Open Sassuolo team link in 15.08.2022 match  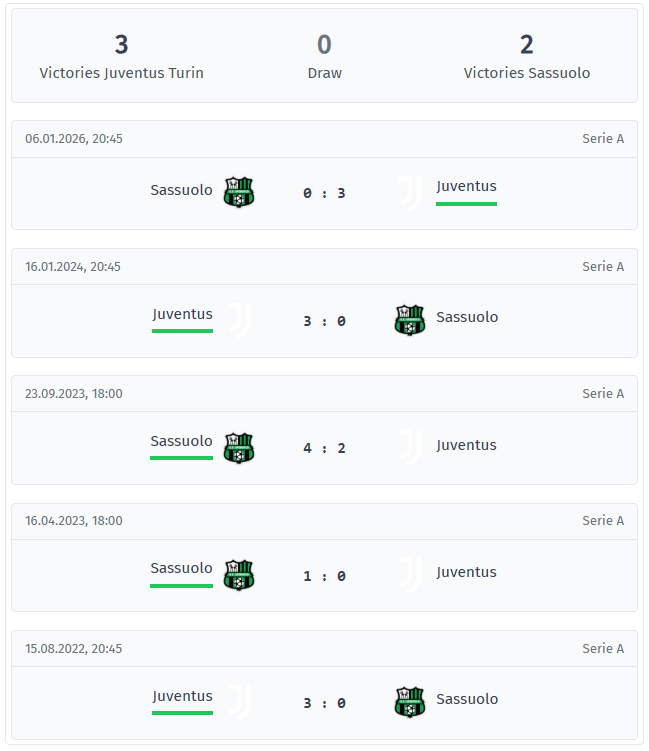pos(467,699)
